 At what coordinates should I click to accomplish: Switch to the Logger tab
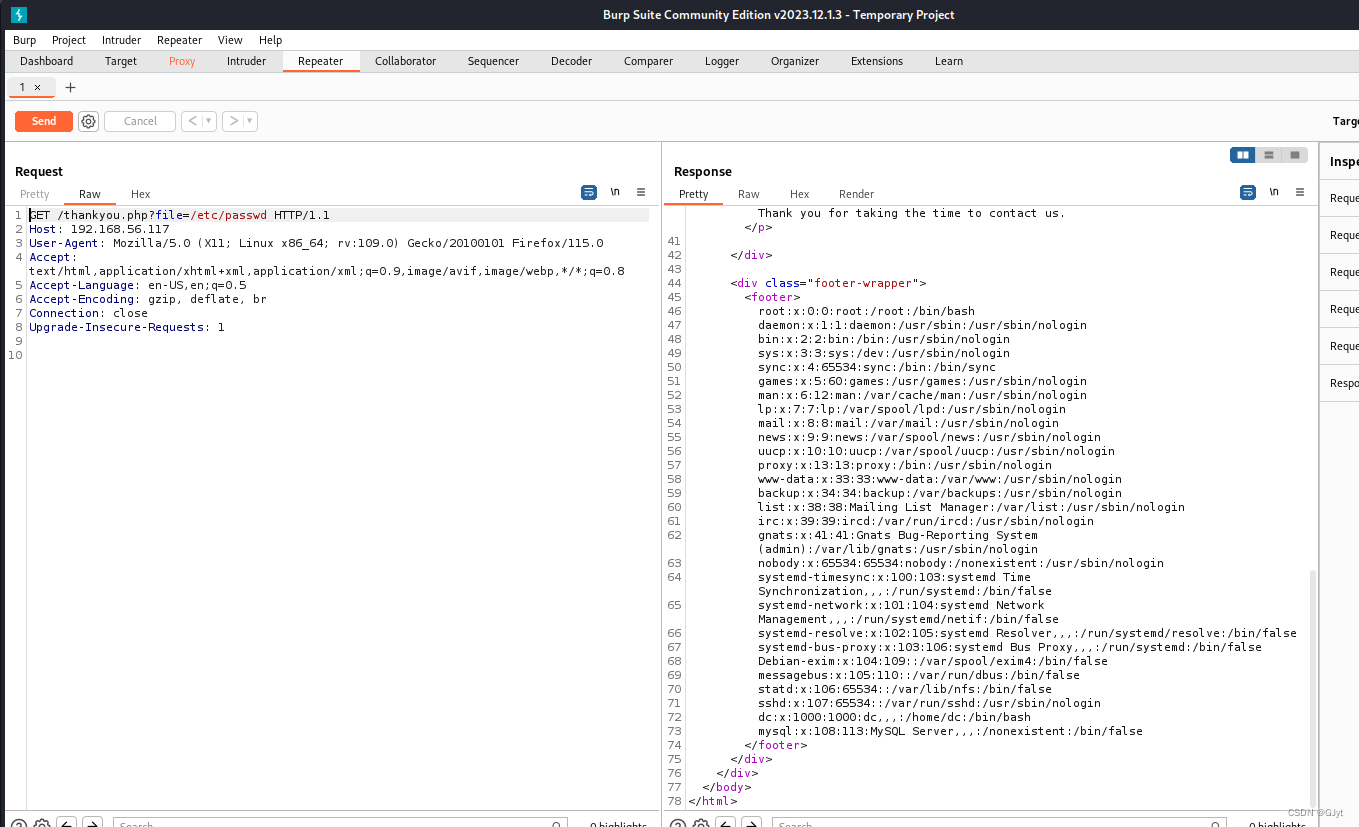click(722, 61)
